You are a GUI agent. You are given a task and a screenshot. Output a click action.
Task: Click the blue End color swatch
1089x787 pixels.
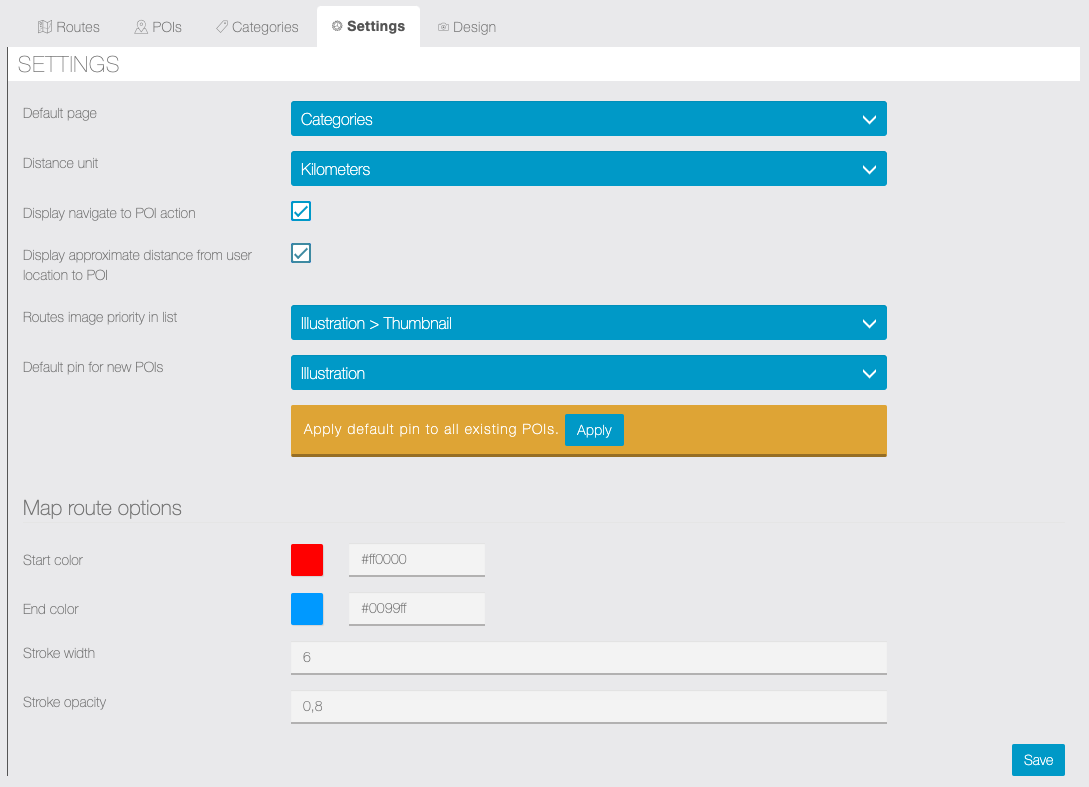307,609
